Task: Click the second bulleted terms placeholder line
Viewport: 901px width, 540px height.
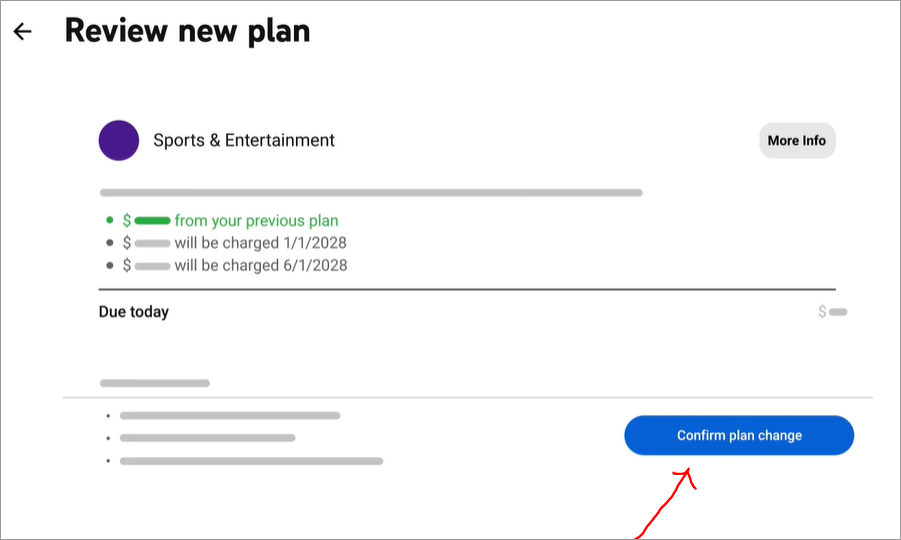Action: pos(207,438)
